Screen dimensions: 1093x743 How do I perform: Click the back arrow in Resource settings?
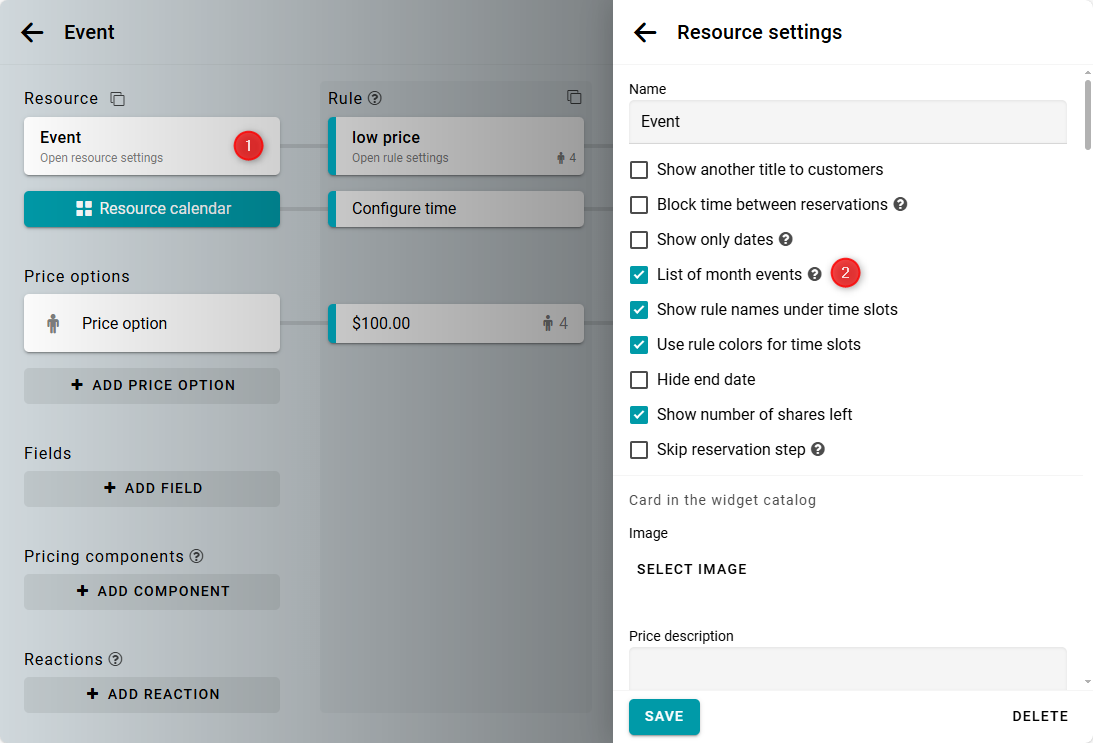point(645,33)
